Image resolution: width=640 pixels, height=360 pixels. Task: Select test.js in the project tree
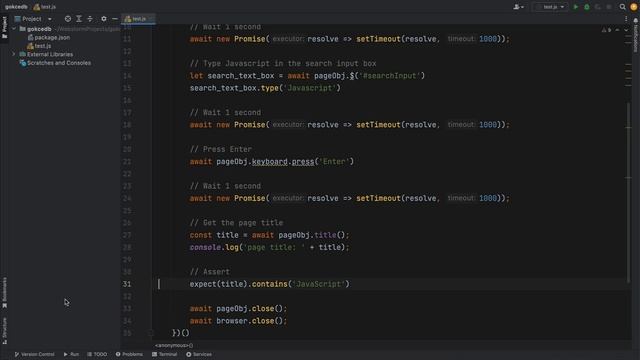click(x=39, y=46)
